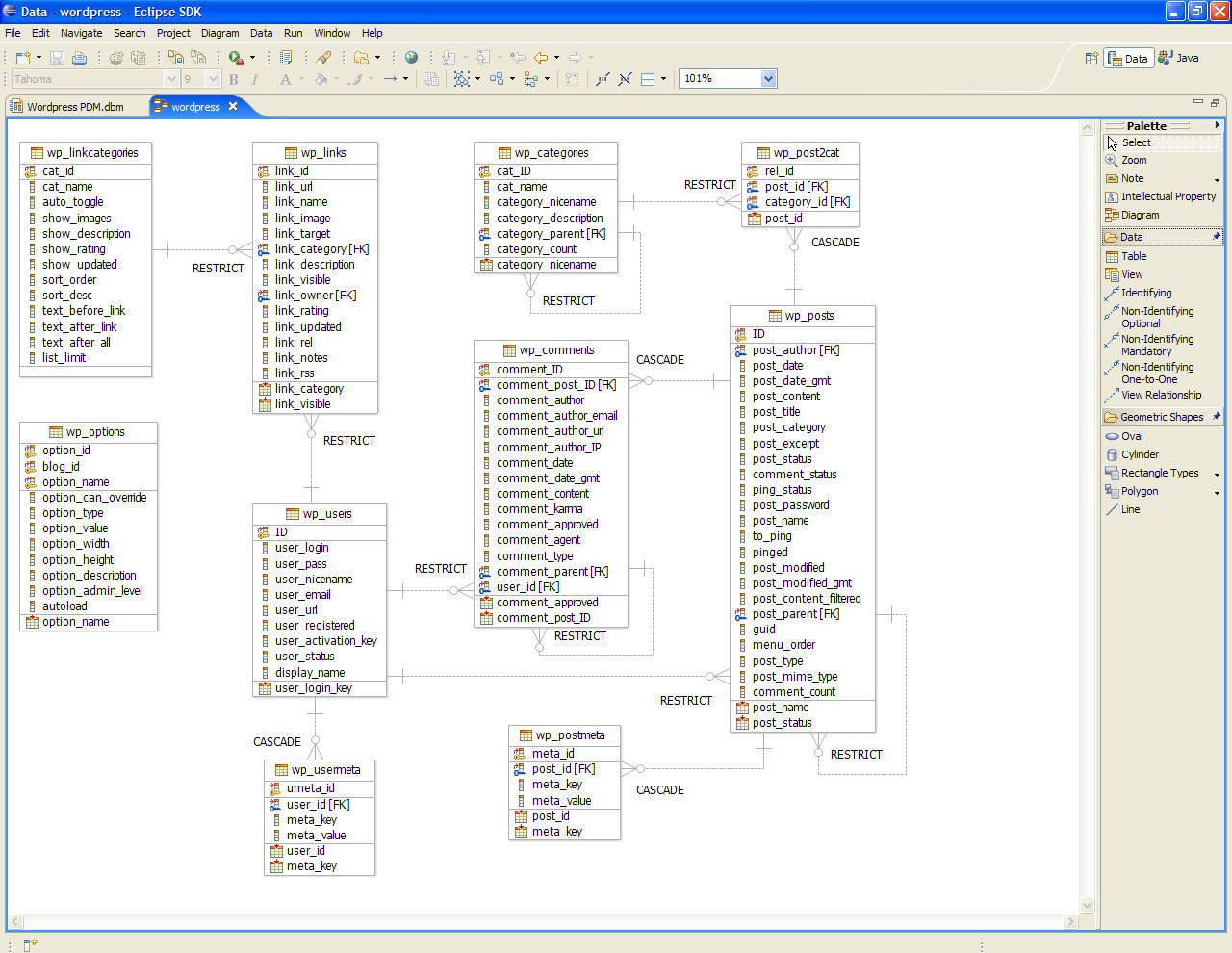Click the web browser globe icon
Screen dimensions: 1232x953
[x=411, y=58]
